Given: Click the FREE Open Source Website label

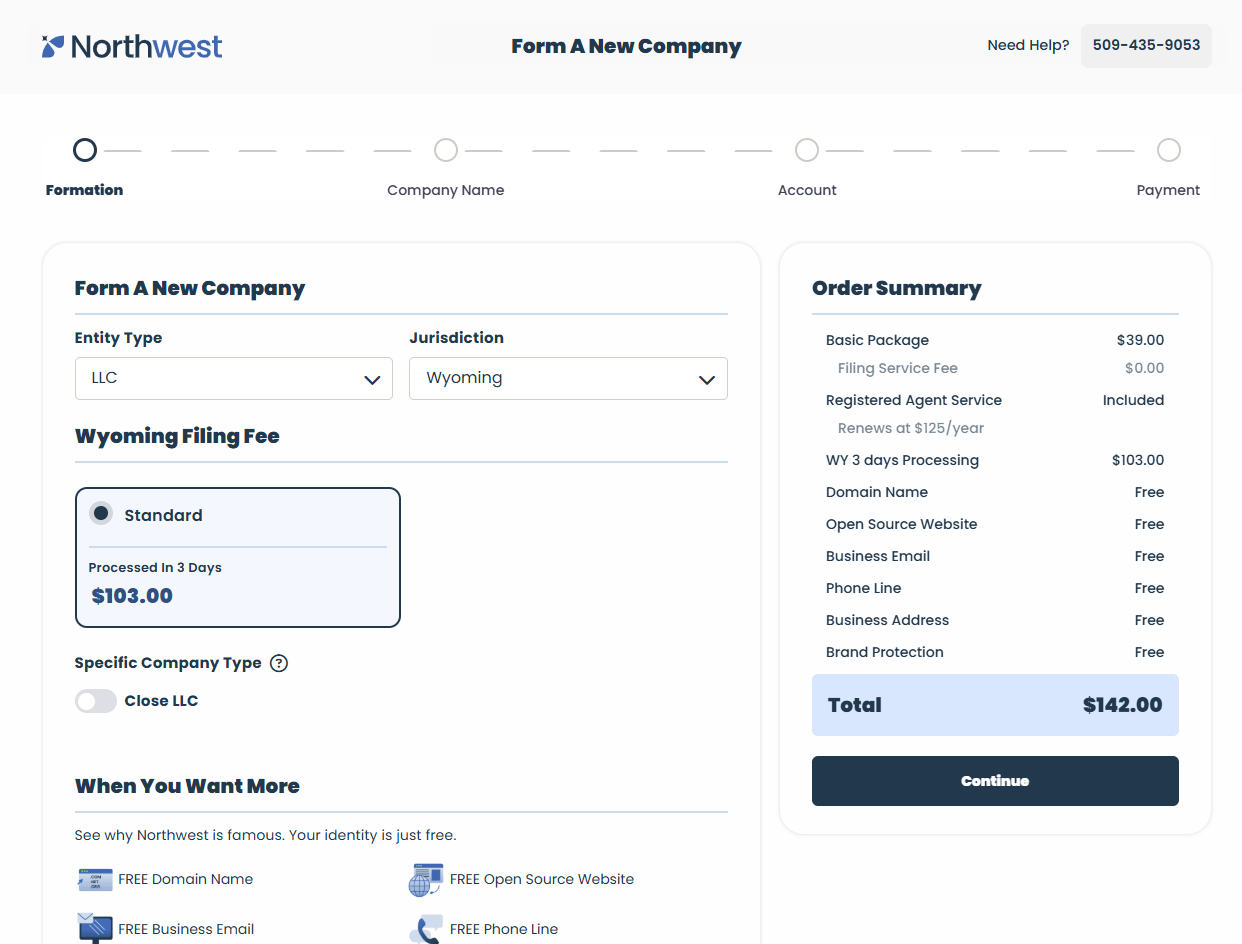Looking at the screenshot, I should click(x=542, y=879).
